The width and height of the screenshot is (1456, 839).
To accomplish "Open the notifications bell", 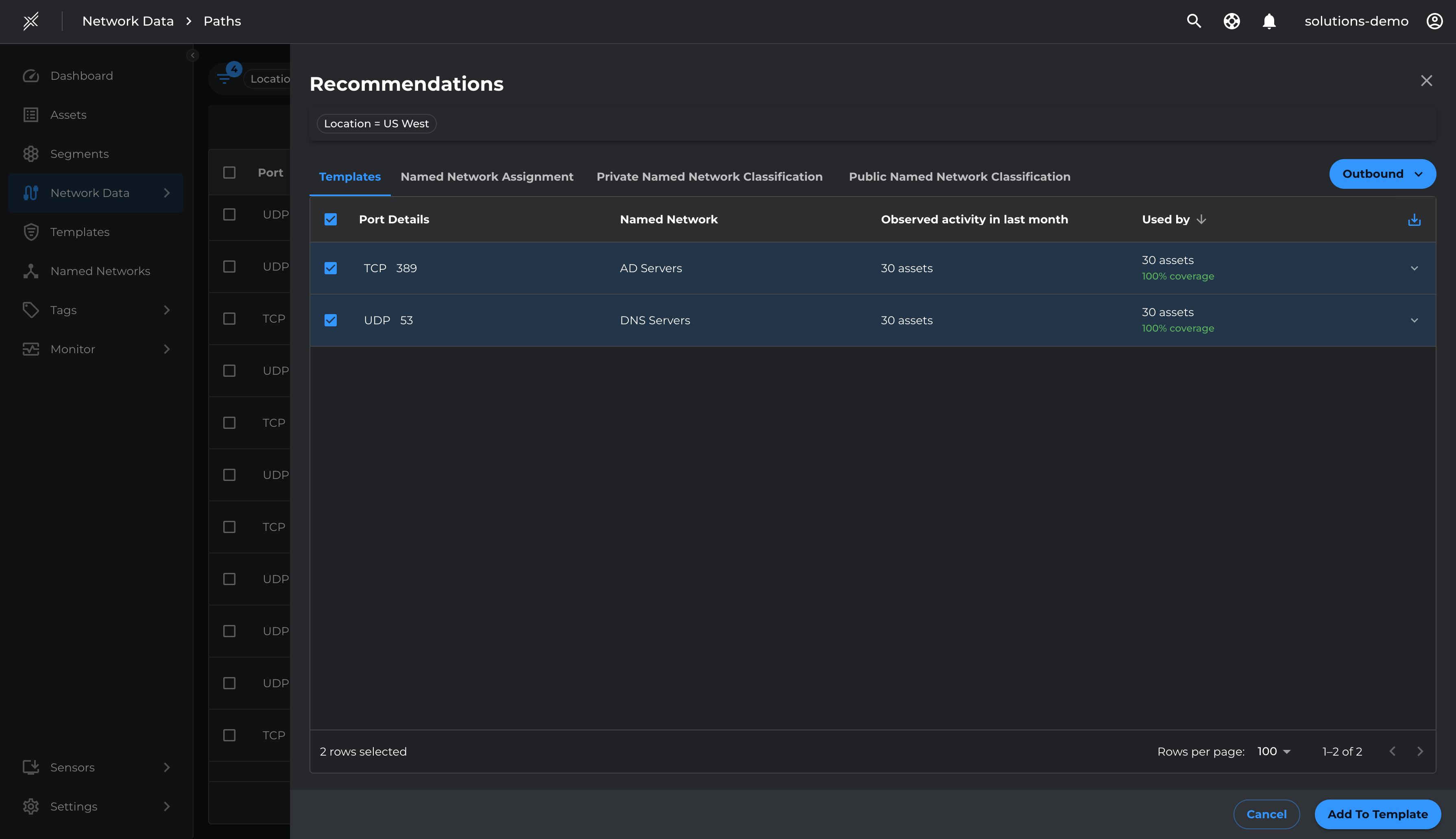I will point(1269,21).
